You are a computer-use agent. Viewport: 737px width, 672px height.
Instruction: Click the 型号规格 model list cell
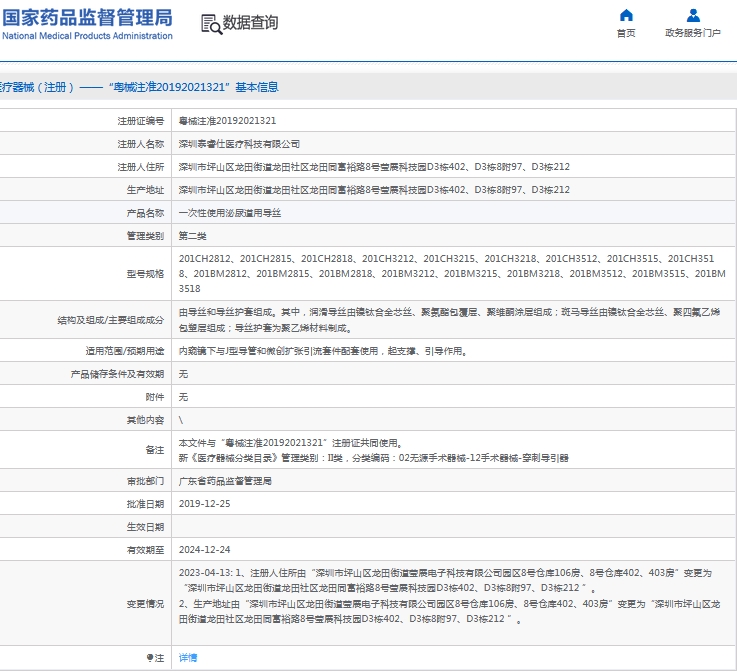click(453, 273)
